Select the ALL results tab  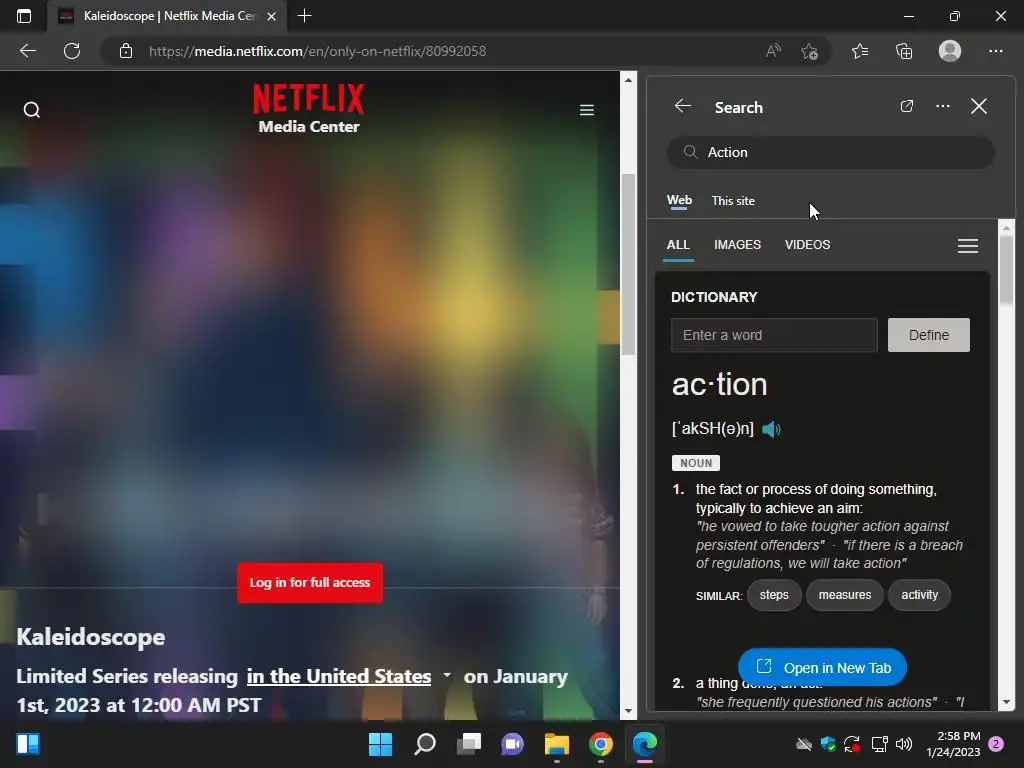[x=678, y=245]
